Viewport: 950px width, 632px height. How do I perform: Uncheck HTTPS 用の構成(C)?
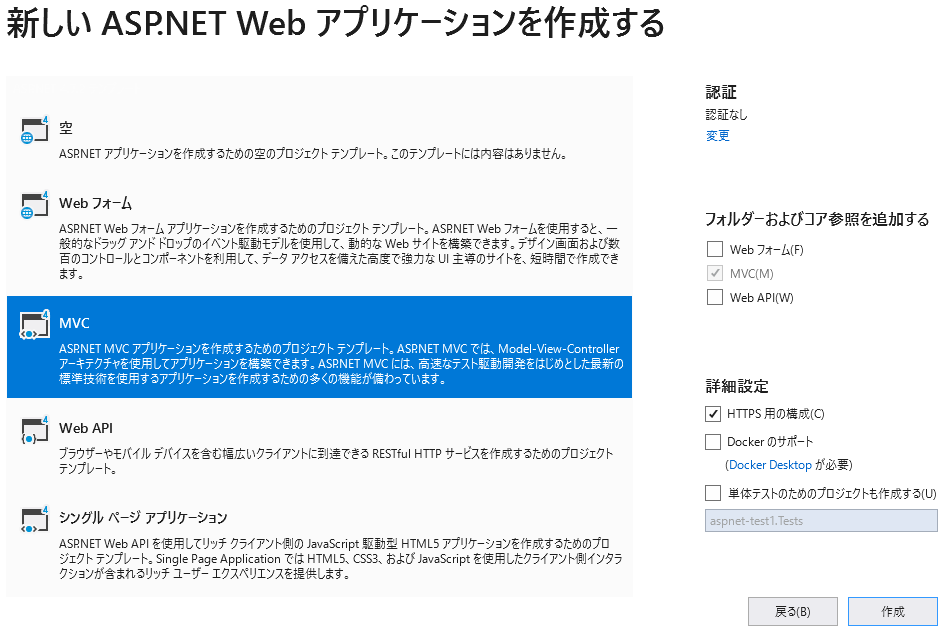714,413
